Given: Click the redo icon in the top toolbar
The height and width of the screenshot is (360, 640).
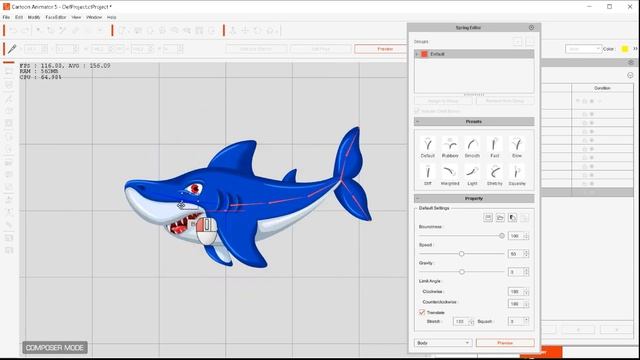Looking at the screenshot, I should click(25, 31).
